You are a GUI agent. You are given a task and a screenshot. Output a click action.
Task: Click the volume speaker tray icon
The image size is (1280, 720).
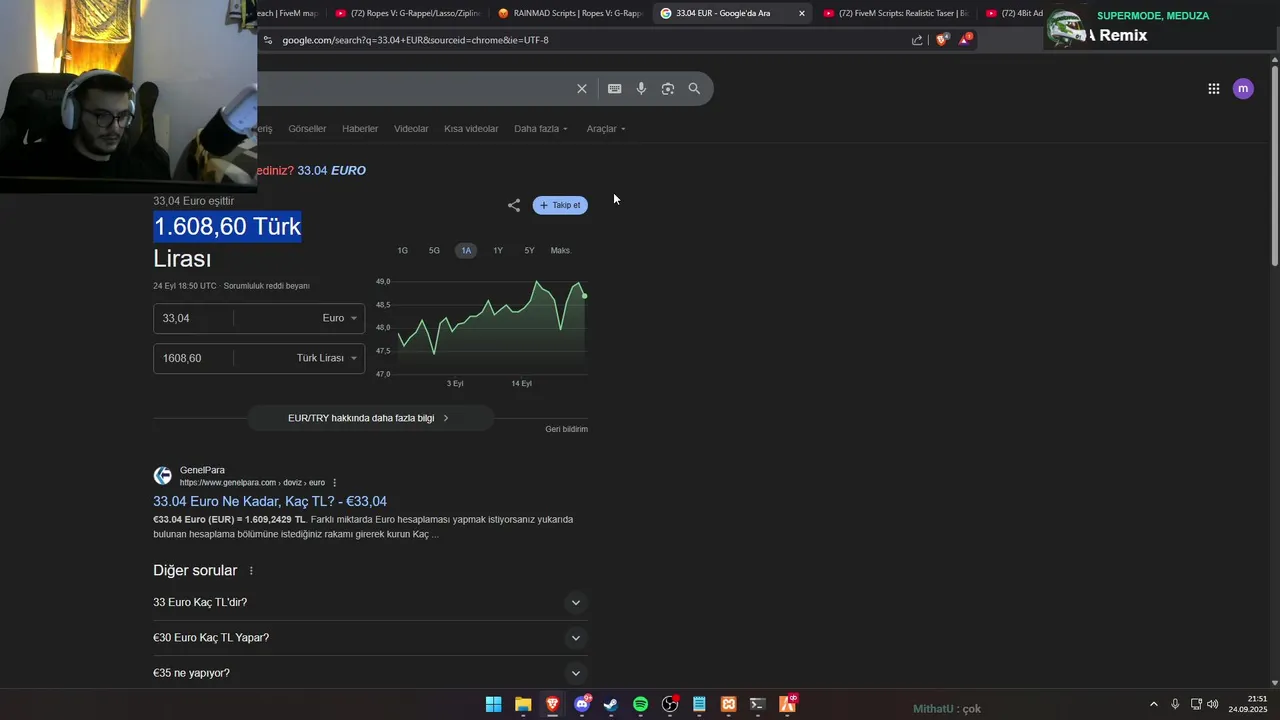click(x=1213, y=705)
